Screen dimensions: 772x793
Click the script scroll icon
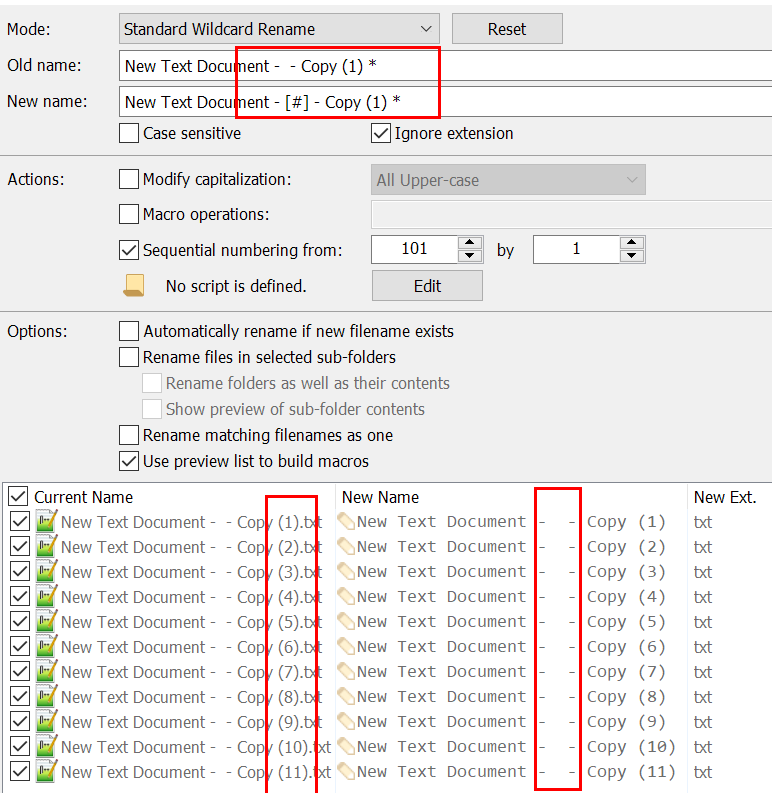tap(134, 286)
